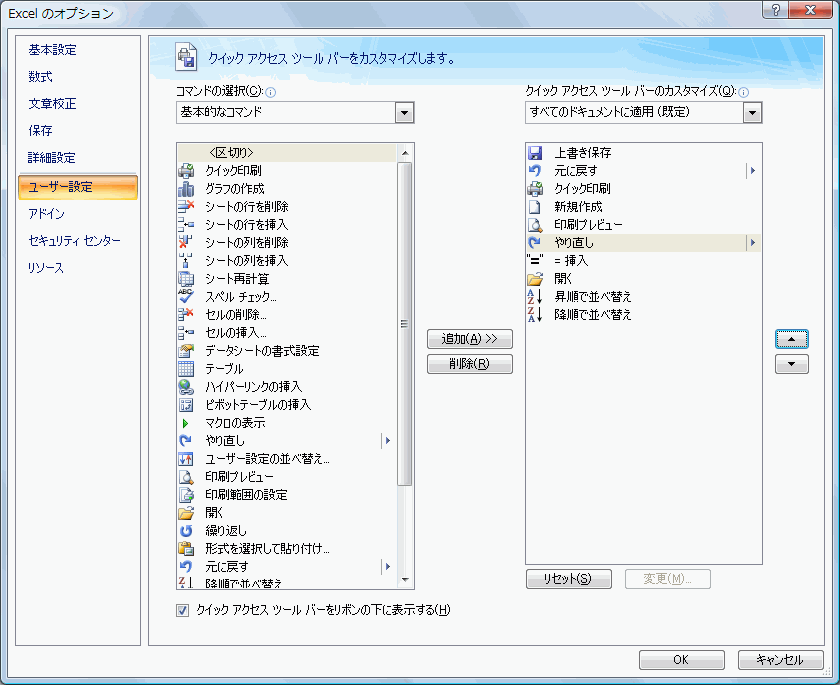Select the = 挿入 icon in right list

click(535, 261)
